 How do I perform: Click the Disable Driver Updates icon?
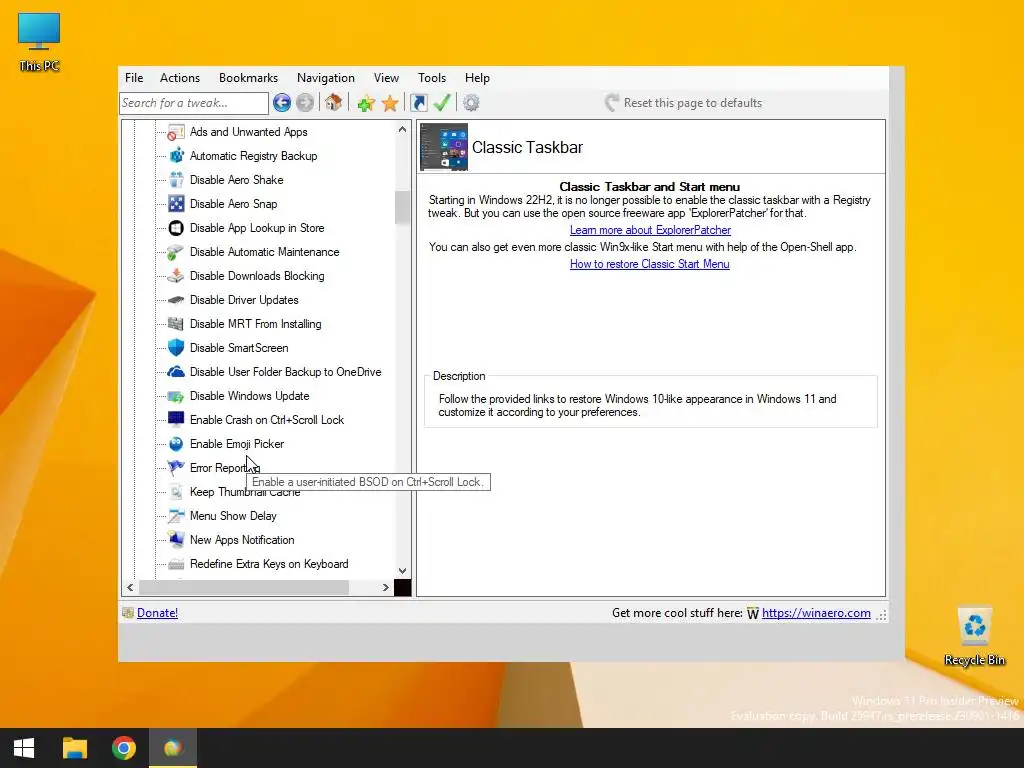tap(176, 300)
